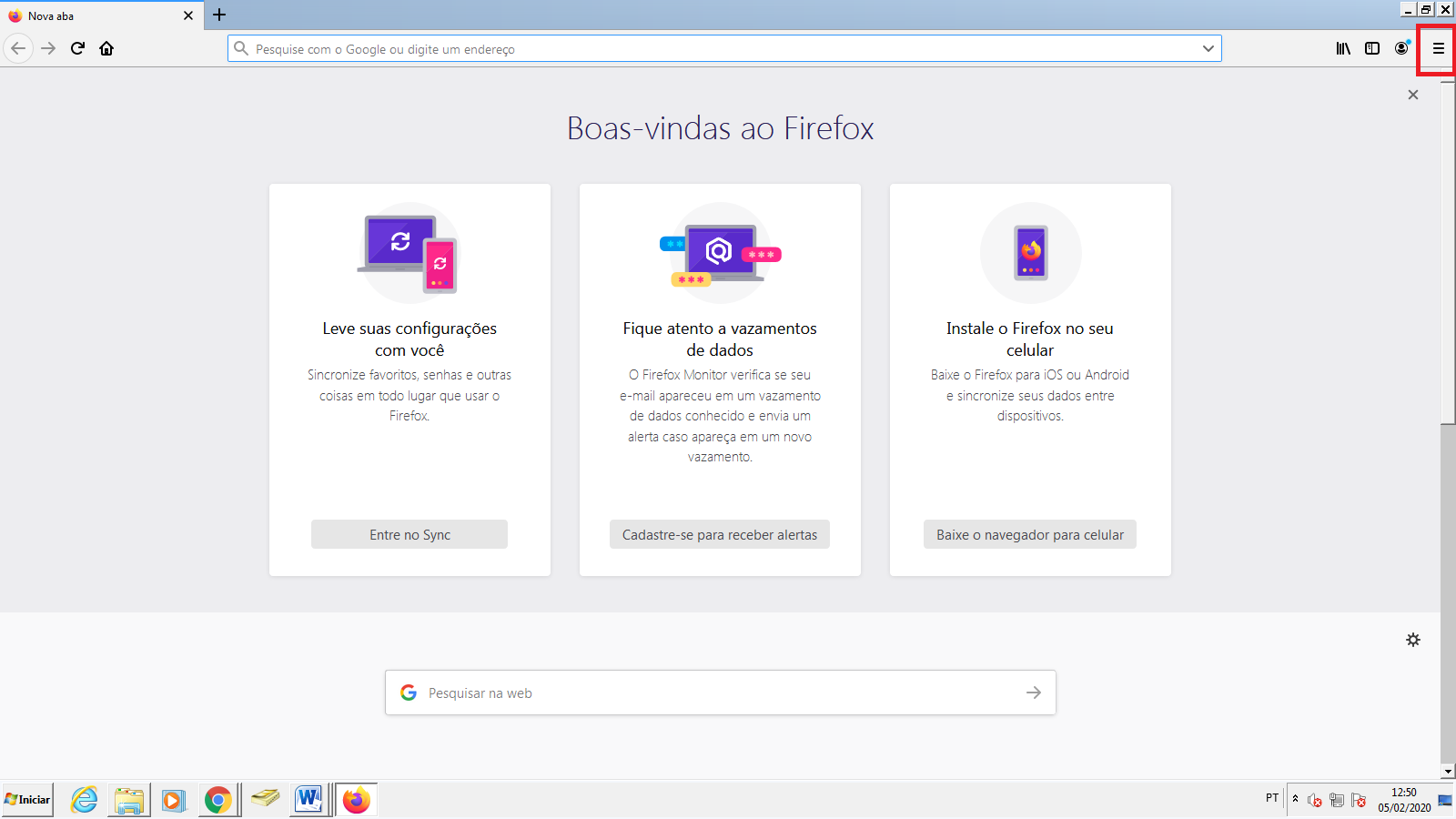Open Word from the taskbar

tap(309, 800)
